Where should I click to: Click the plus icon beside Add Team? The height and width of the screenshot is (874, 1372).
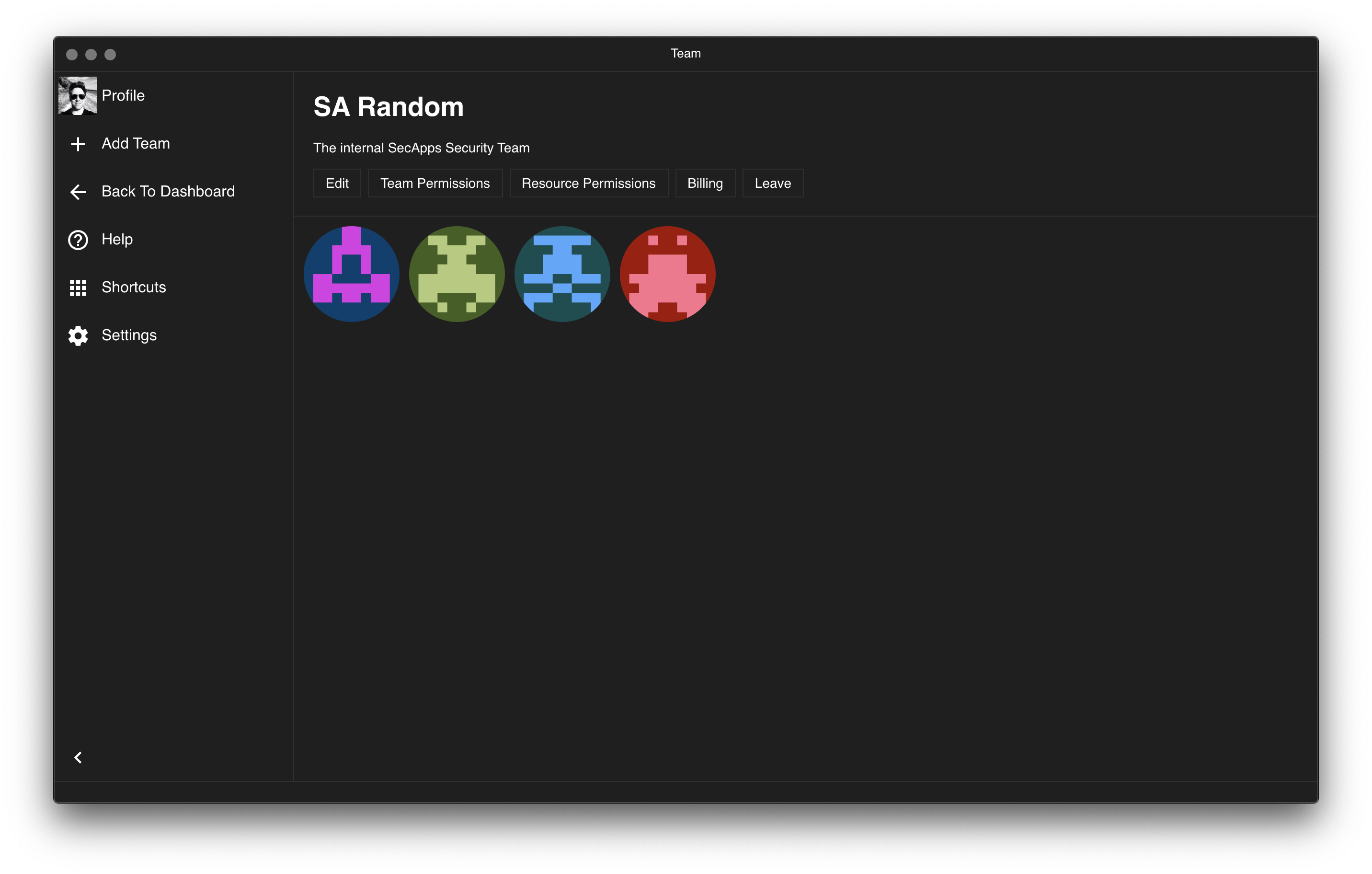pyautogui.click(x=78, y=144)
